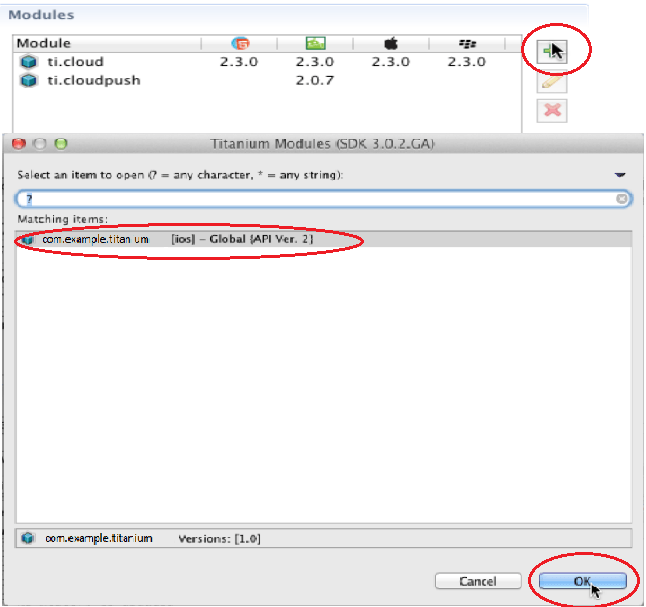This screenshot has width=646, height=607.
Task: Click the red X remove module button
Action: (552, 111)
